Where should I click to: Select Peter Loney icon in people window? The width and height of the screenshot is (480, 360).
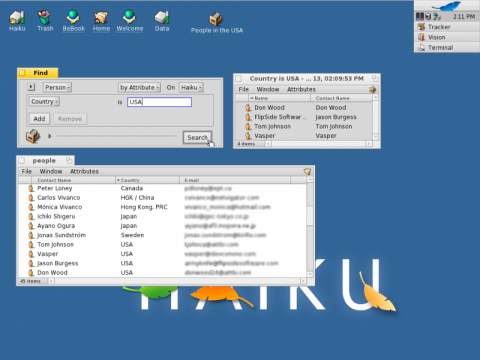coord(31,188)
